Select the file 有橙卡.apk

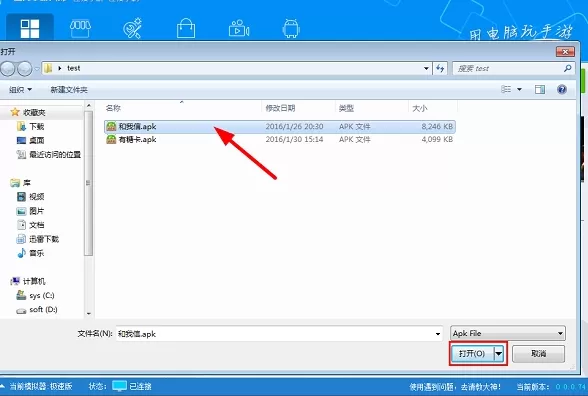(x=280, y=140)
